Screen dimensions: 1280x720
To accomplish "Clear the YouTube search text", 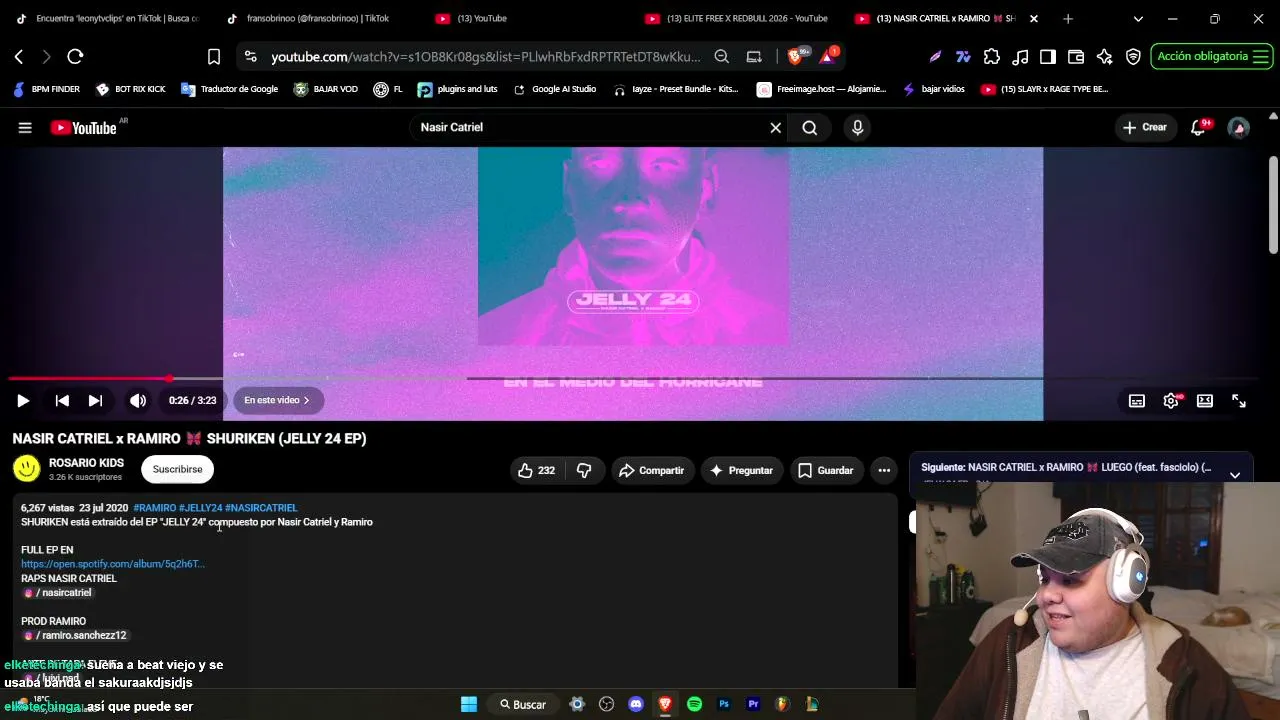I will [x=775, y=128].
